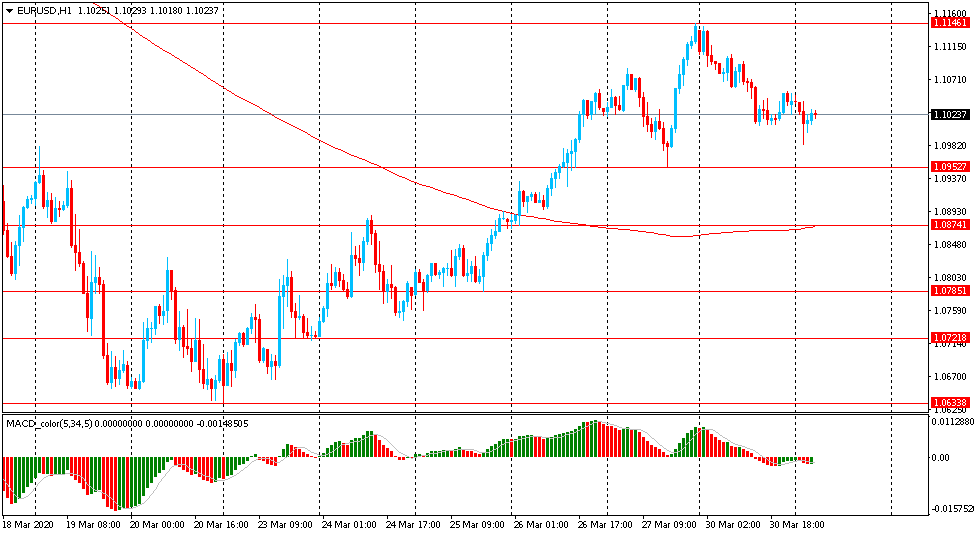Select the 1.11150 price axis value
This screenshot has height=536, width=974.
pyautogui.click(x=950, y=47)
